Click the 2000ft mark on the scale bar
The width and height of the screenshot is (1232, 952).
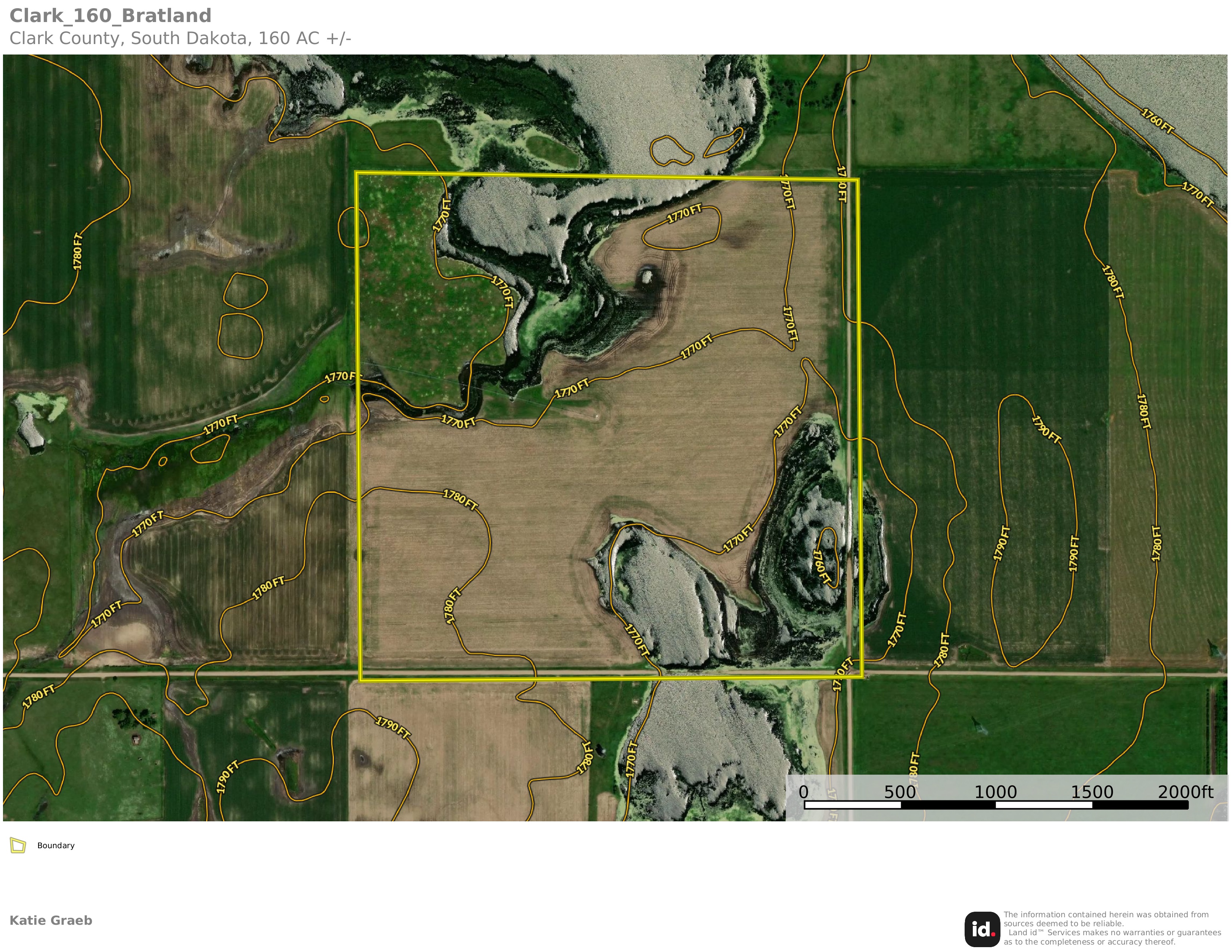(1185, 792)
